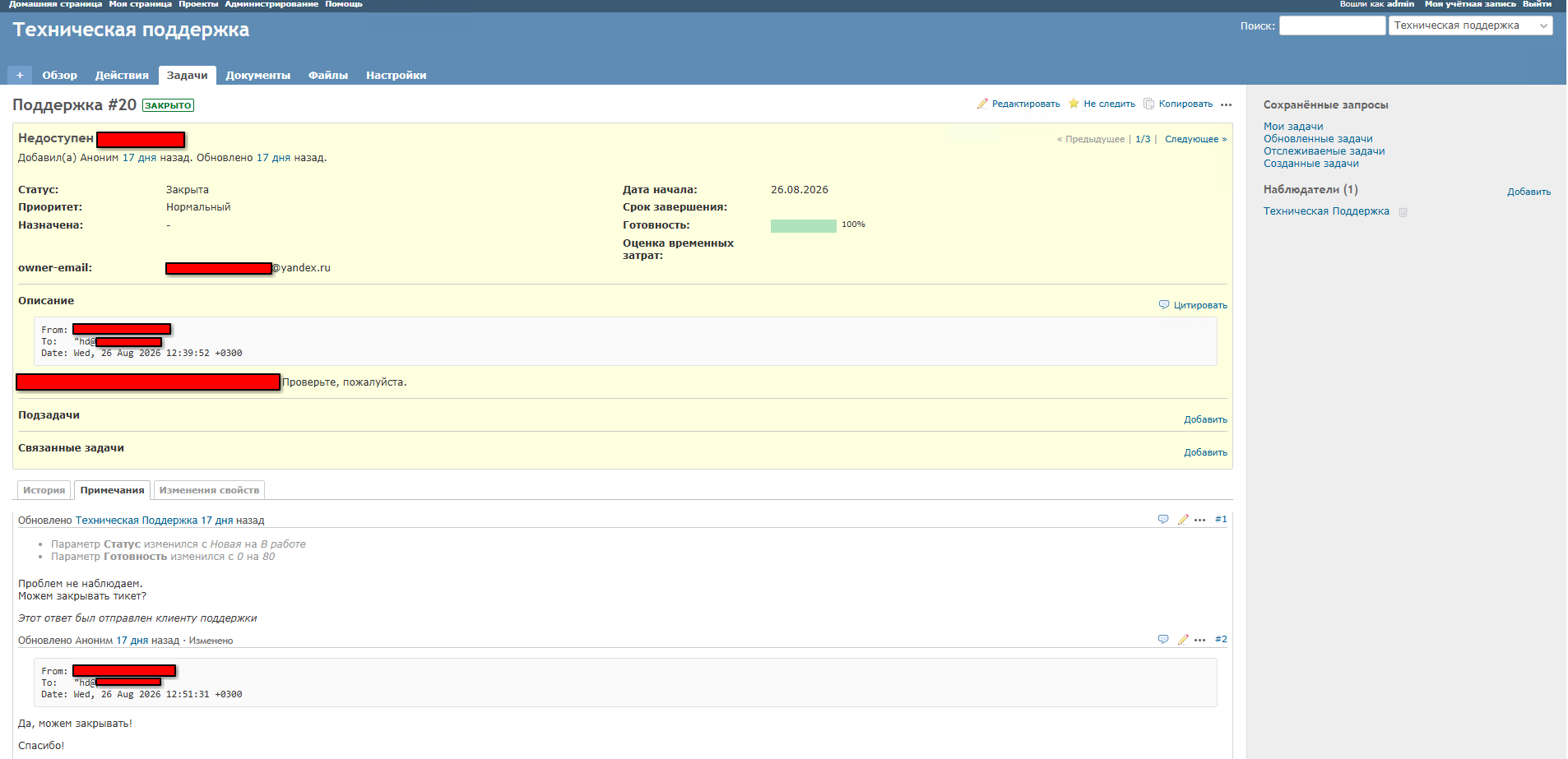Click the ЗАКРЫТО status badge

pyautogui.click(x=169, y=105)
